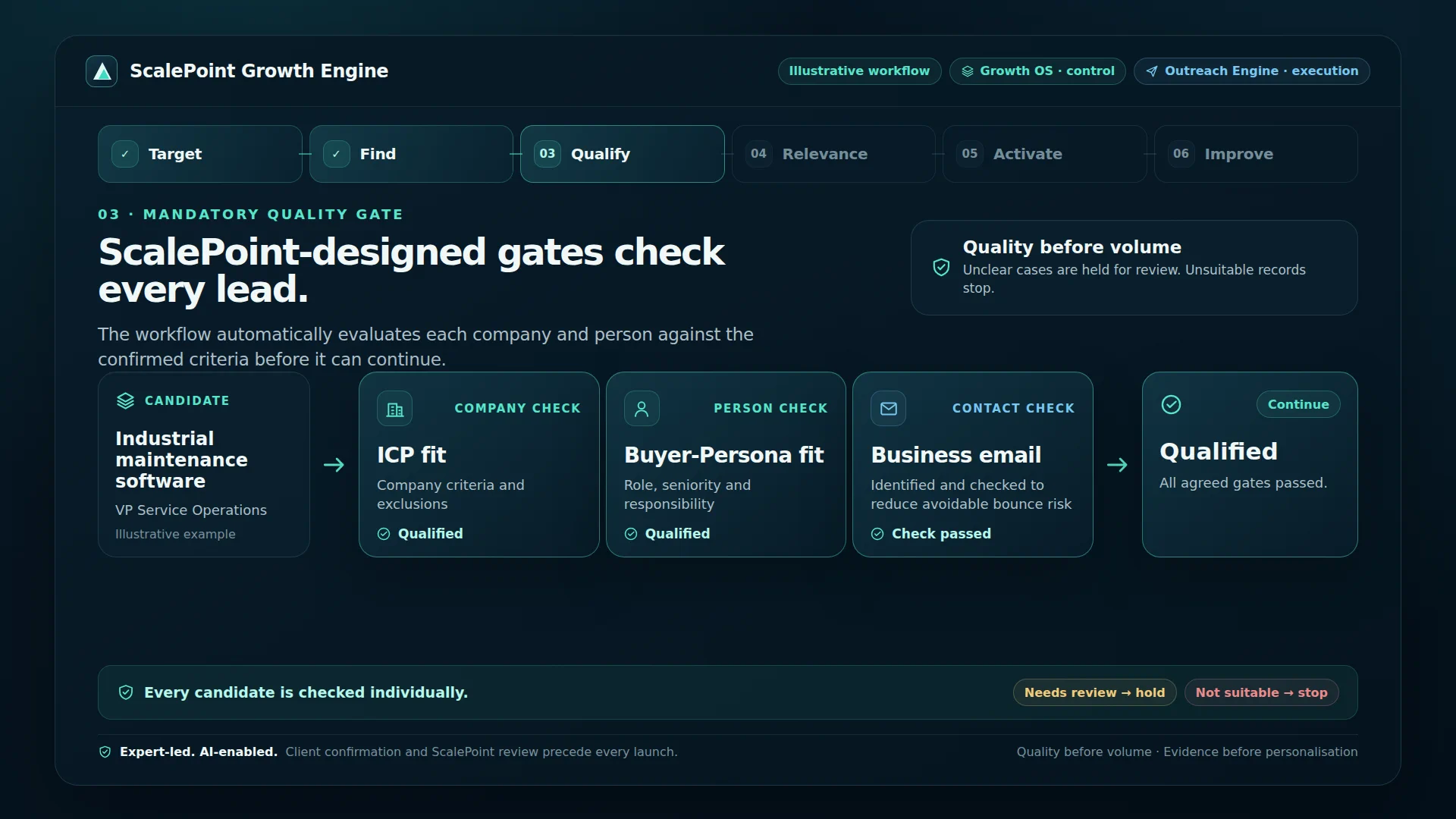This screenshot has width=1456, height=819.
Task: Select Industrial maintenance software candidate title
Action: (181, 460)
